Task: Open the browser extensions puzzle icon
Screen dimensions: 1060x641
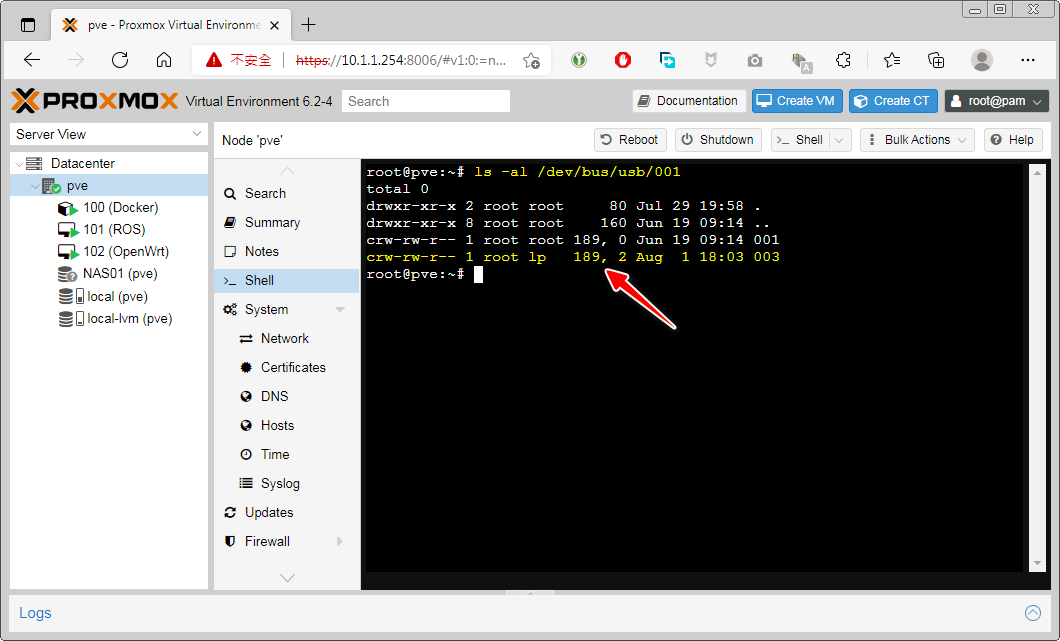Action: (843, 60)
